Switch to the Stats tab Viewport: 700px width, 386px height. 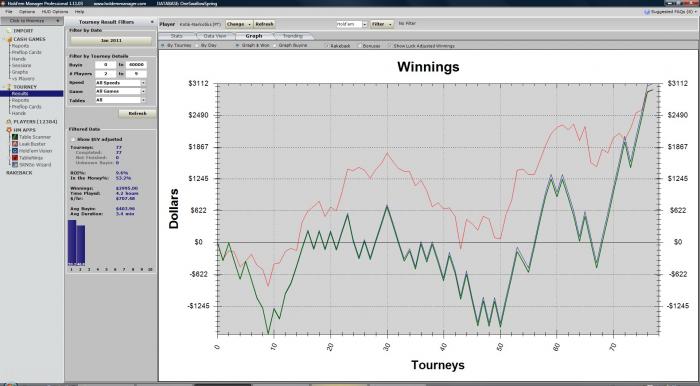point(177,36)
